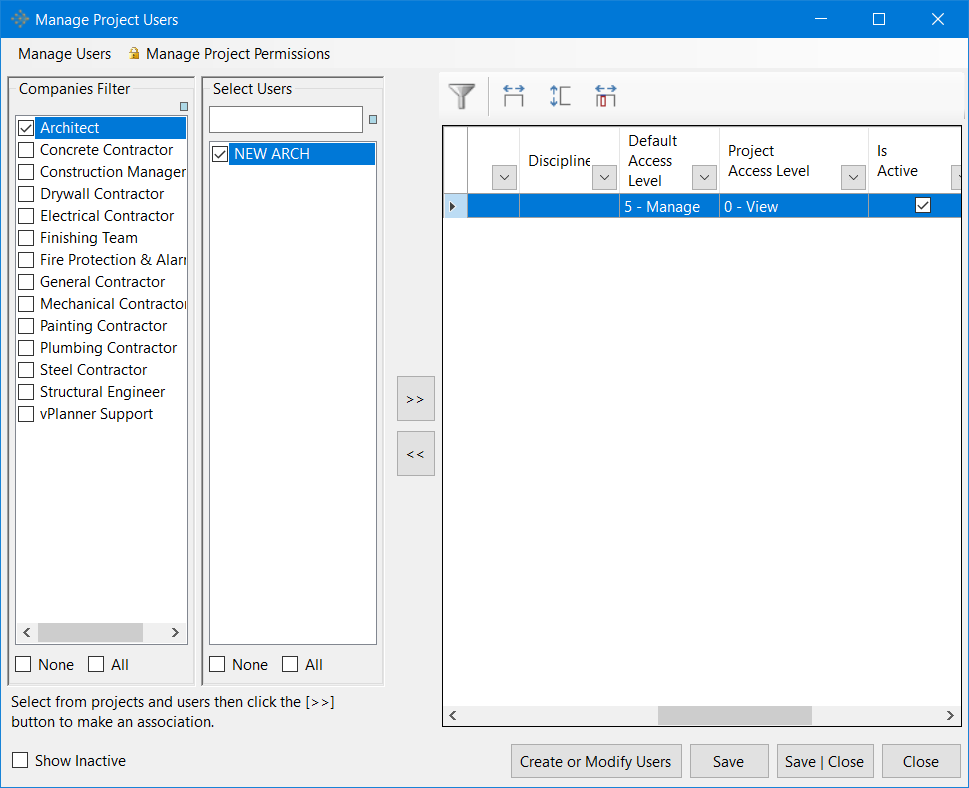The image size is (969, 788).
Task: Open the Default Access Level dropdown
Action: point(704,177)
